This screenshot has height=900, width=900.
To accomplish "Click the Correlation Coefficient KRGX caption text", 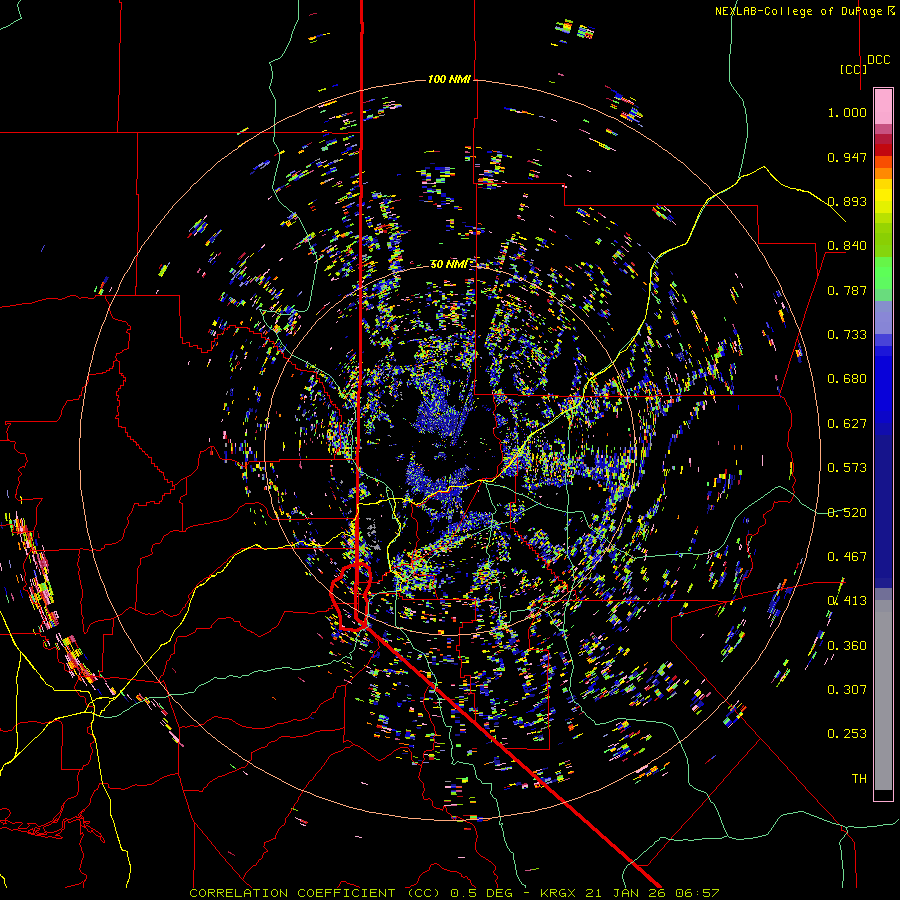I will point(454,893).
